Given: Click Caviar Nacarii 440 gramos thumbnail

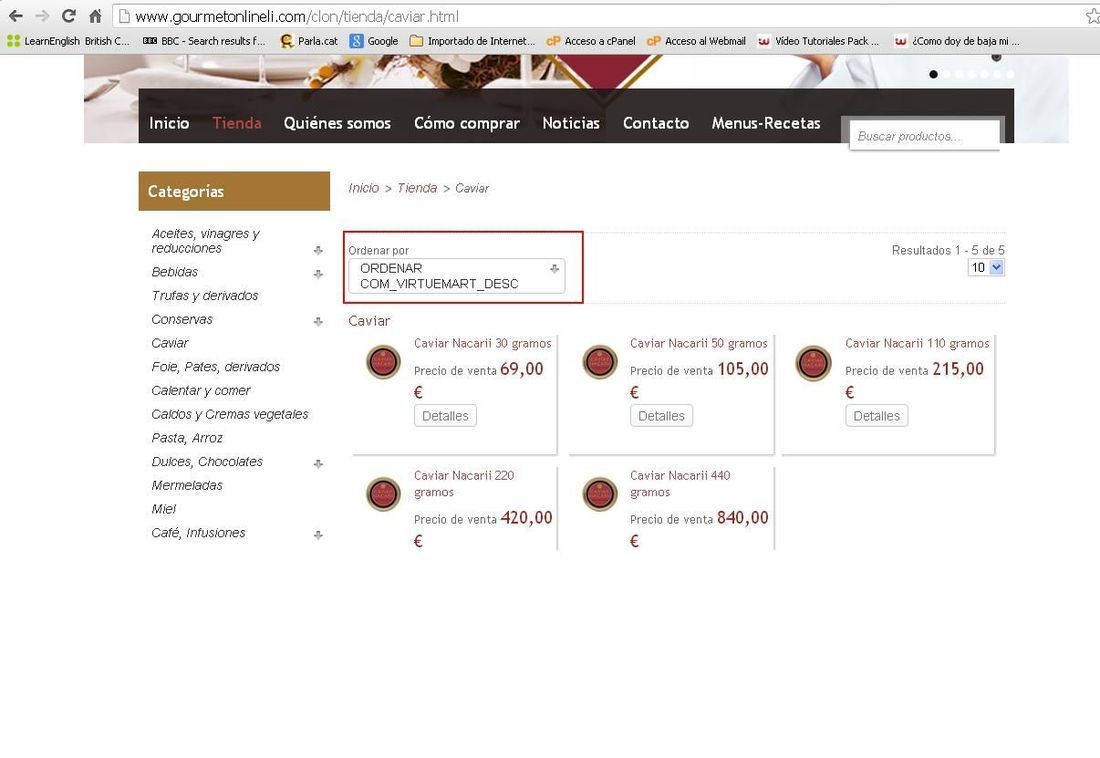Looking at the screenshot, I should tap(600, 493).
